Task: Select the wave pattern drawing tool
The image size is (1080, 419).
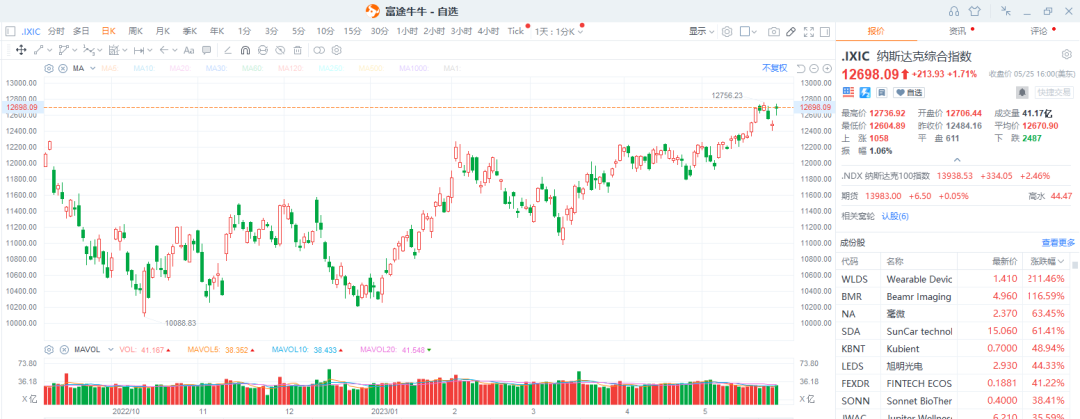Action: [89, 50]
